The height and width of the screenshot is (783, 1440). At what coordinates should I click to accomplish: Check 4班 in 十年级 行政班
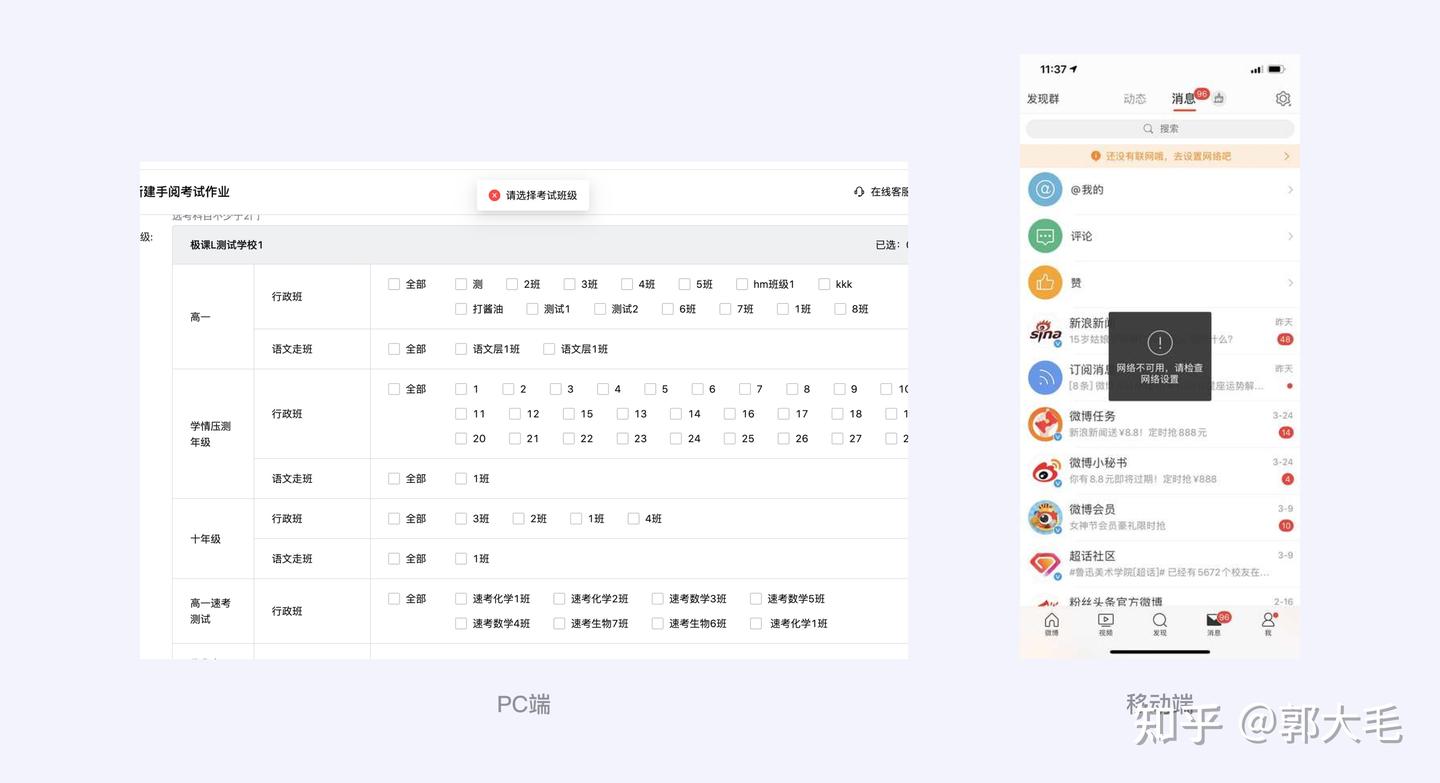point(633,519)
